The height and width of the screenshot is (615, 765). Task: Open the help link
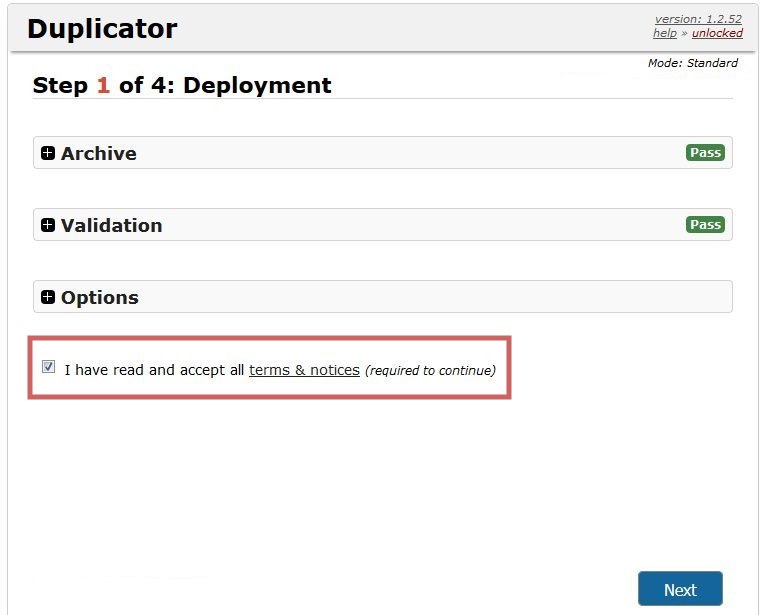click(664, 33)
